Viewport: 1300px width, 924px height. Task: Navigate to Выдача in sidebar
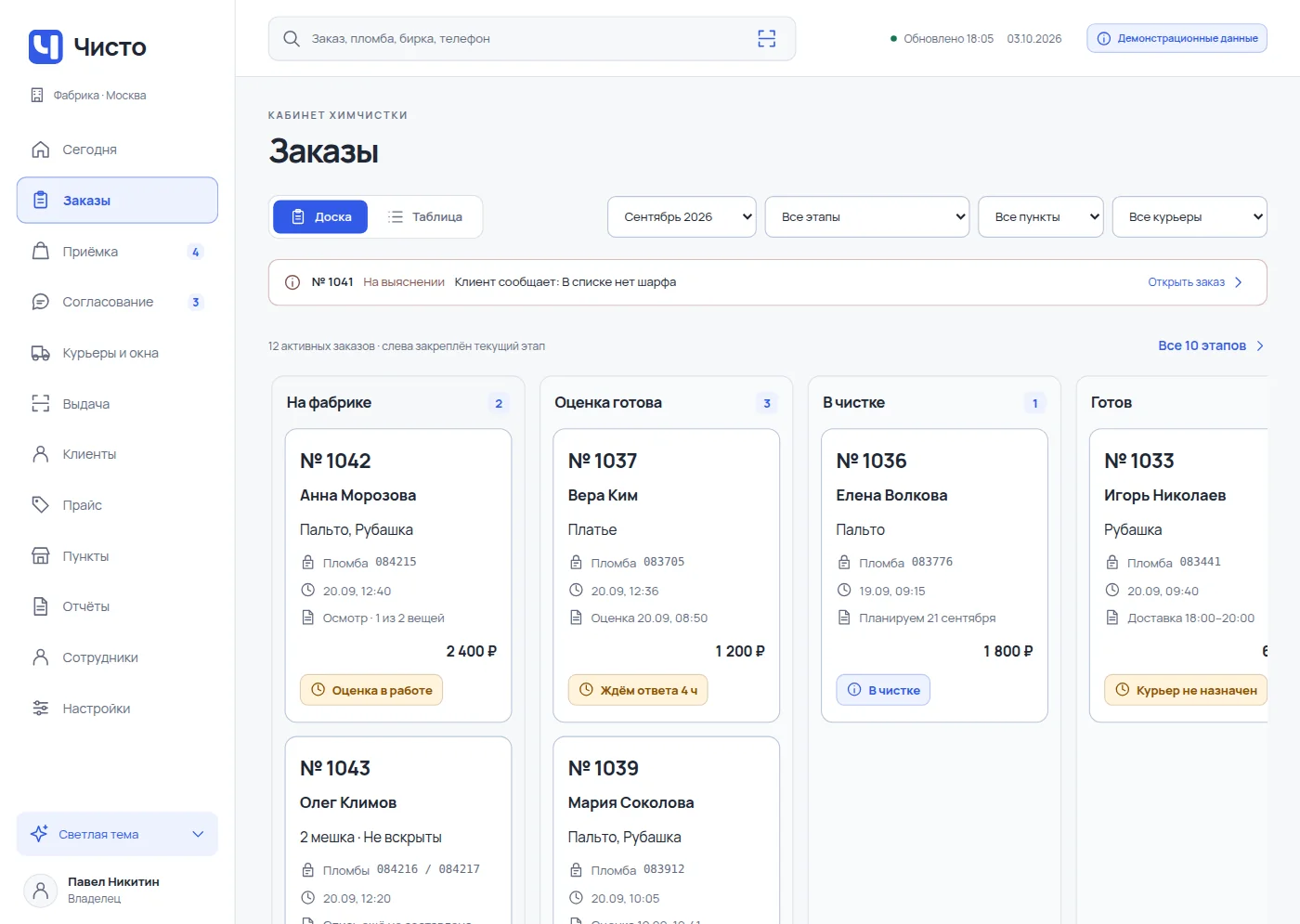[x=117, y=404]
